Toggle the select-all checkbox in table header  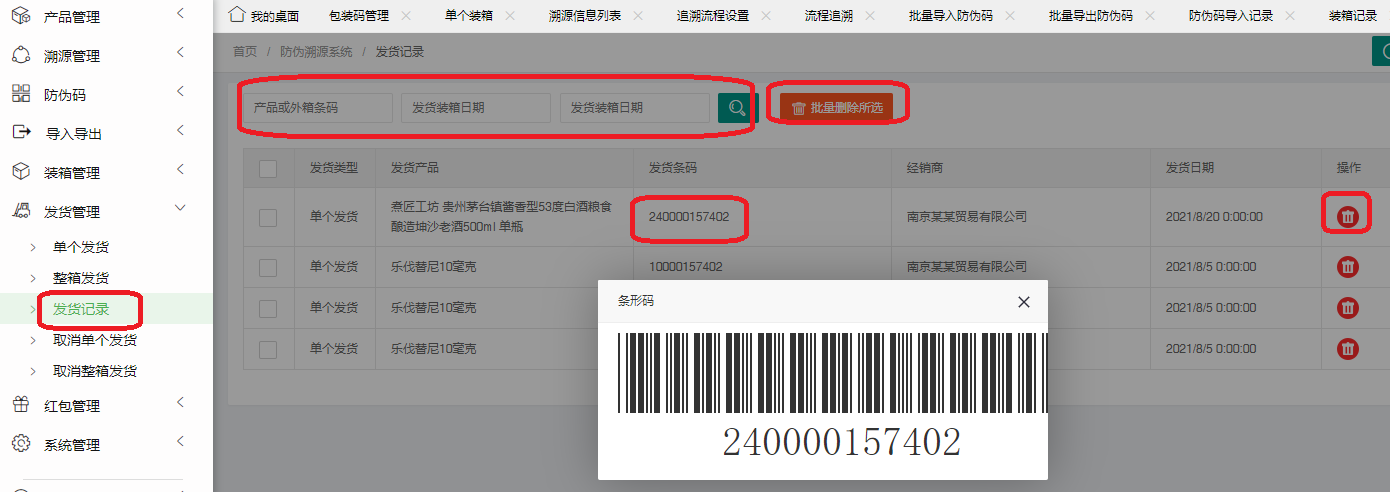pos(268,169)
